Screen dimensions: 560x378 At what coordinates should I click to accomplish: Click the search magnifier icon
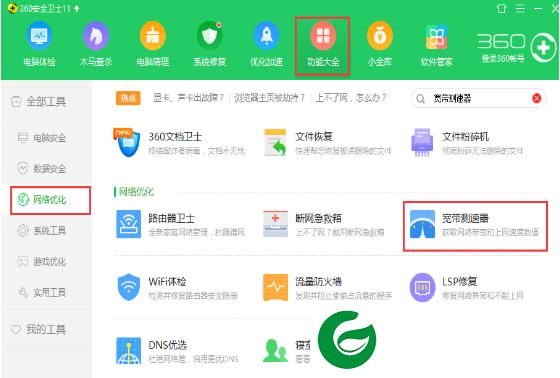421,99
